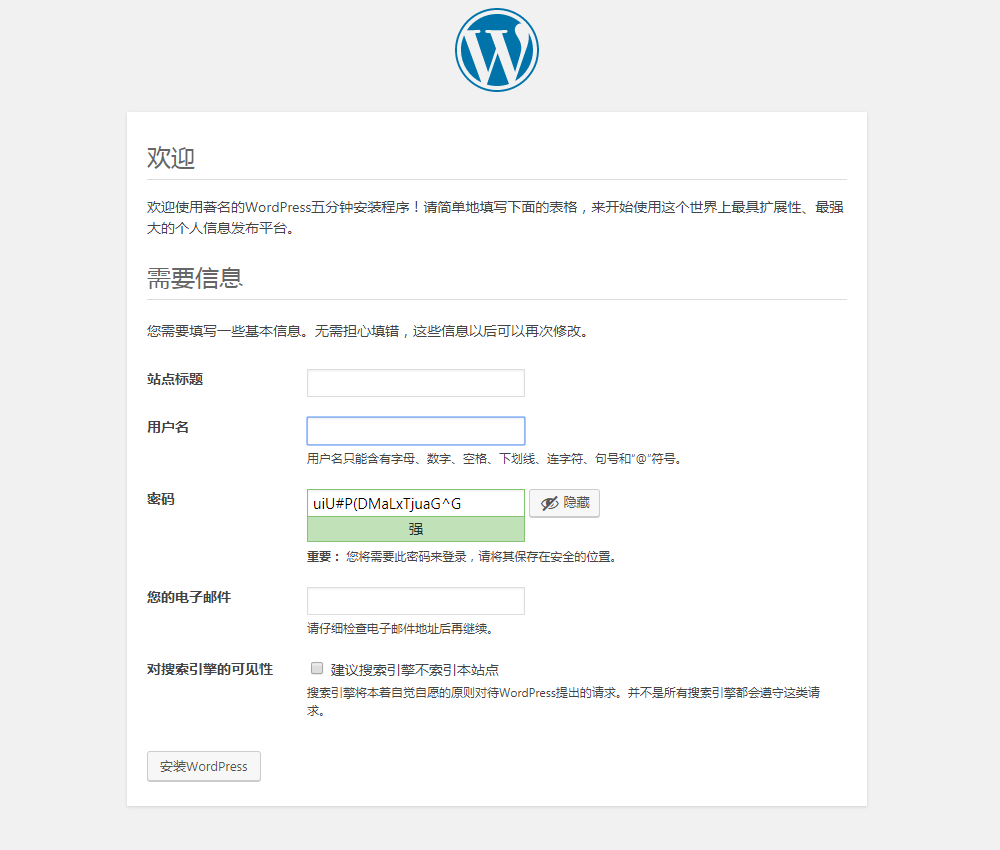Click the 建议搜索引擎不索引本站点 label text
The image size is (1000, 850).
[x=415, y=670]
